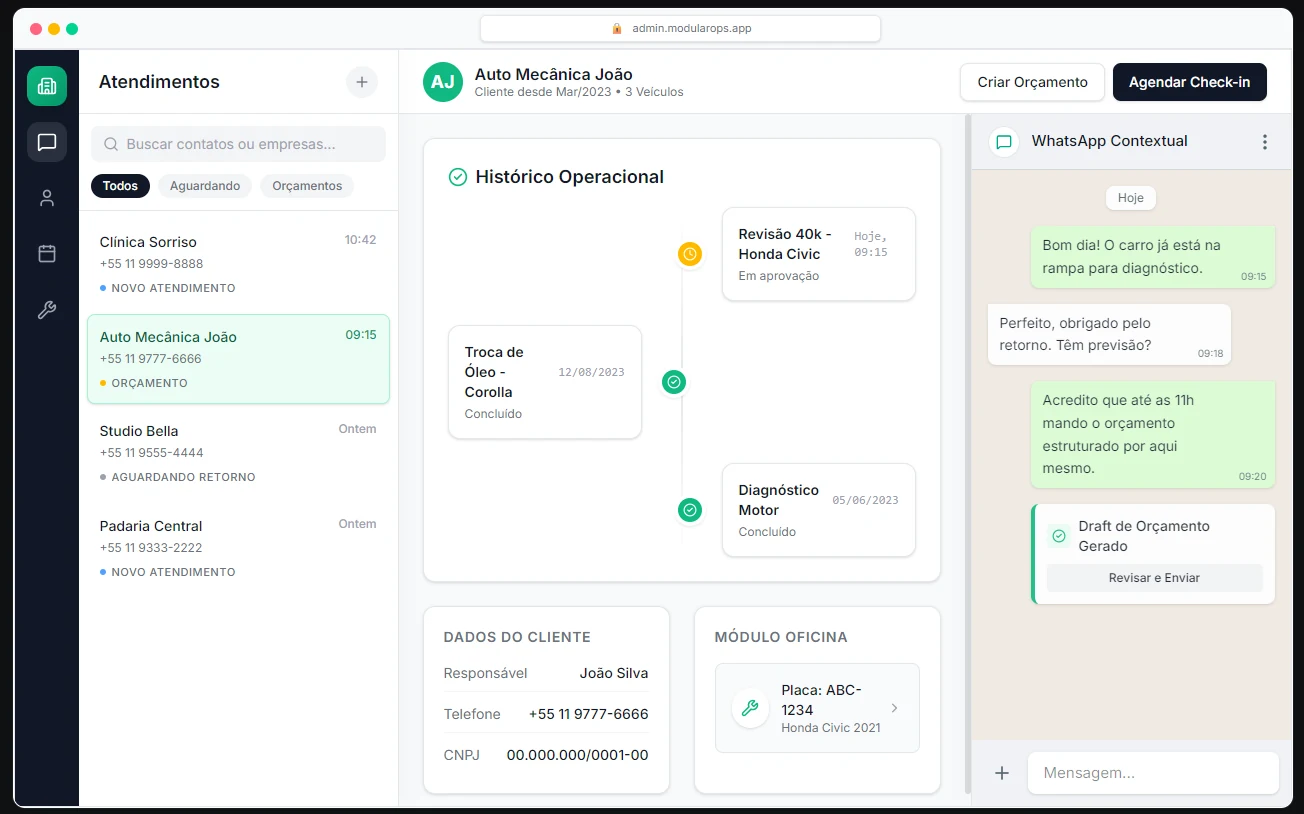Click the message "Acredito que até as 11h"
The width and height of the screenshot is (1304, 814).
point(1153,434)
